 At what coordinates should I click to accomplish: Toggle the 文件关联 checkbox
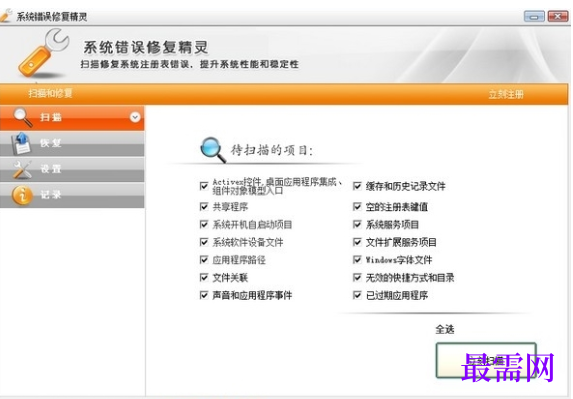coord(204,277)
